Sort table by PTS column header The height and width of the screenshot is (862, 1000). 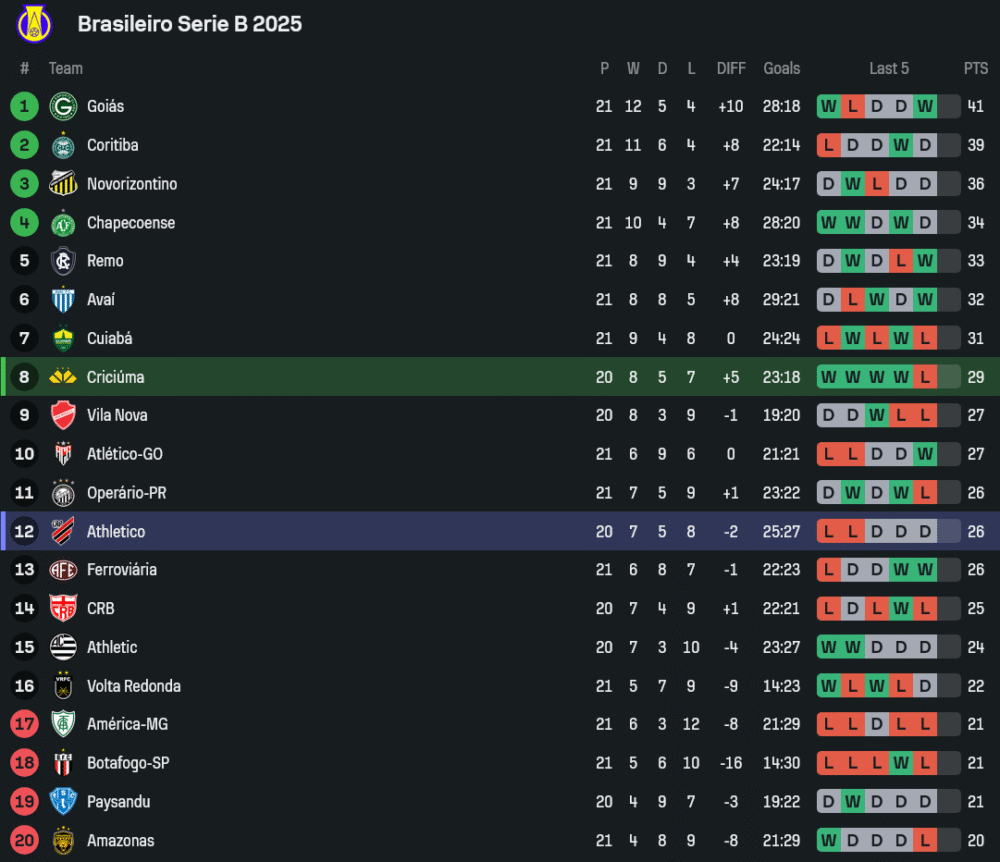[975, 68]
